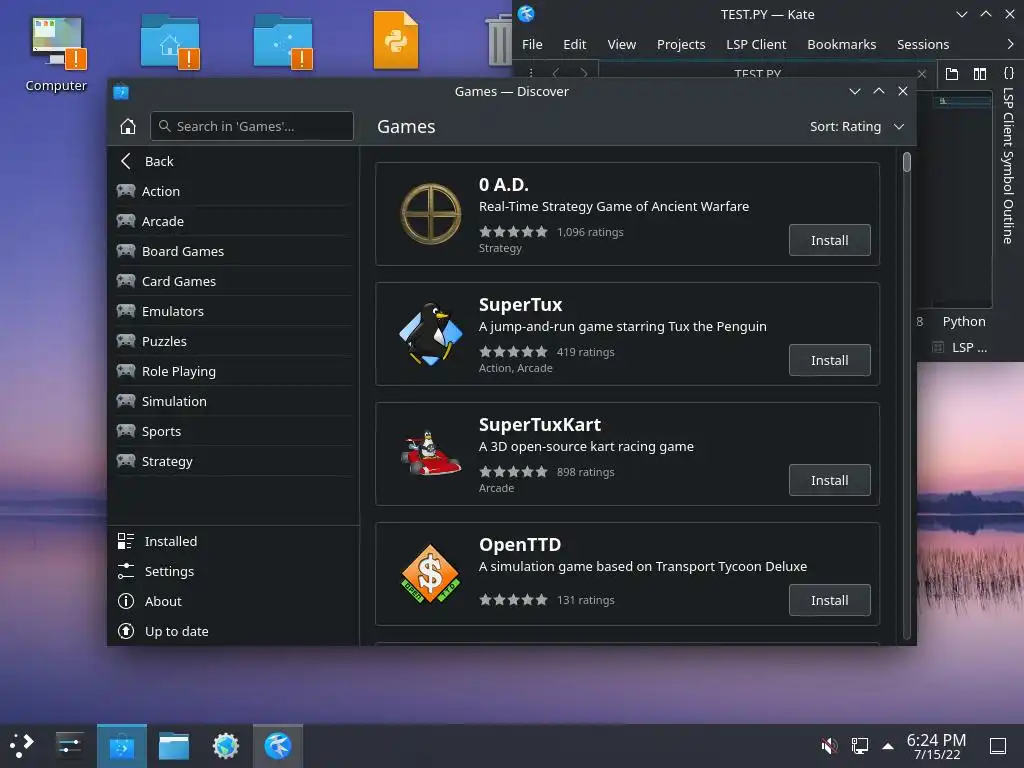Screen dimensions: 1024x768
Task: Open the OpenTTD dollar sign icon
Action: (x=430, y=573)
